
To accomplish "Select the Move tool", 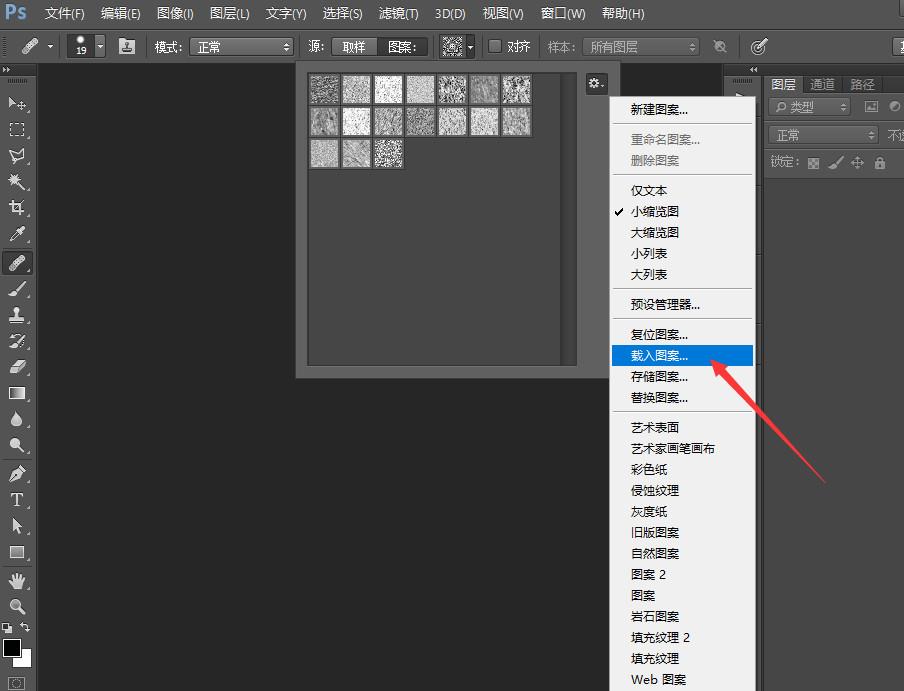I will (x=18, y=104).
